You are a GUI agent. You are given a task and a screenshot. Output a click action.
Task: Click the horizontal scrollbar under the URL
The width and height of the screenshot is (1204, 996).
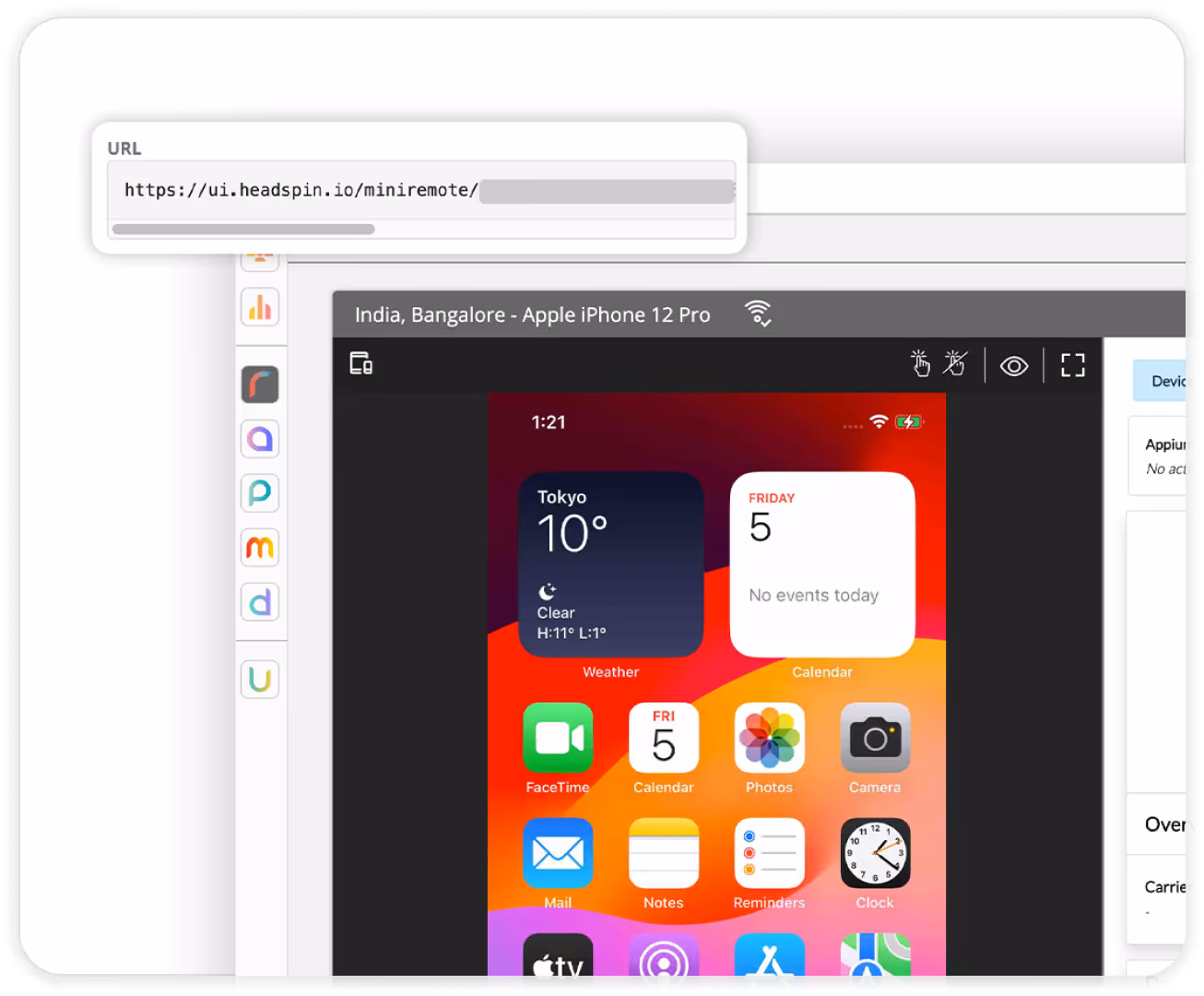click(243, 229)
